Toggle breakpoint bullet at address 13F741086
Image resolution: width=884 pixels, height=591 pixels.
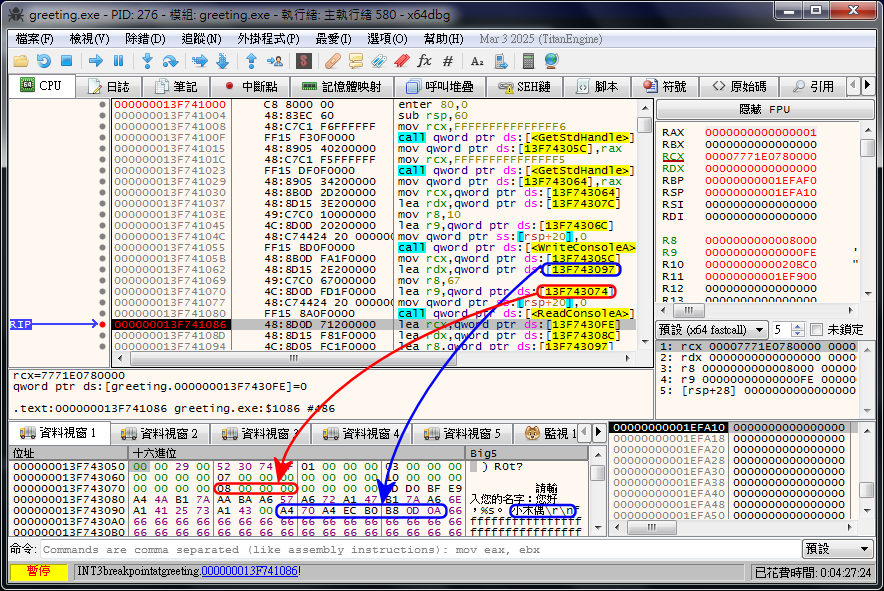pos(102,324)
